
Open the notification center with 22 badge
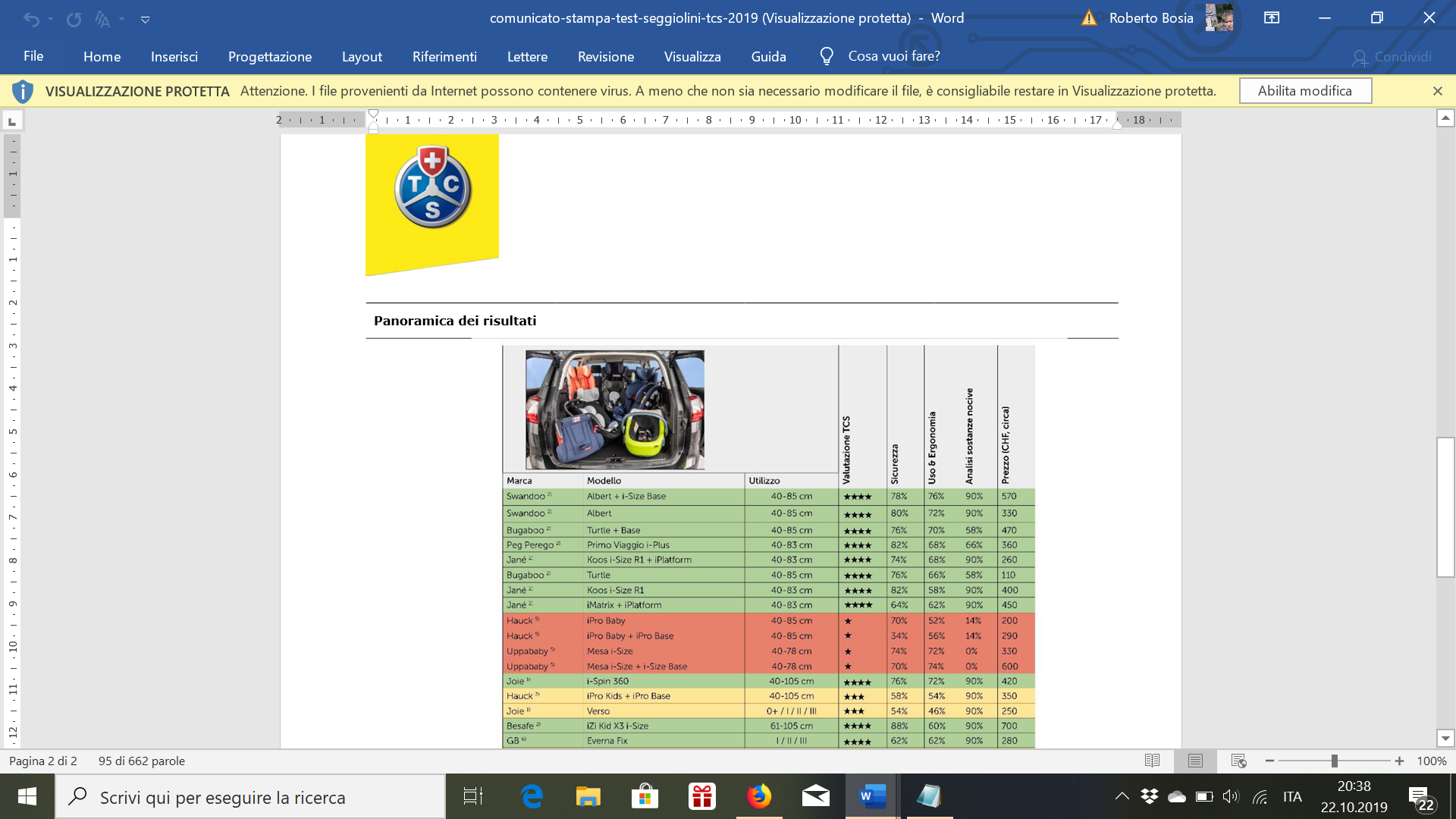1421,798
